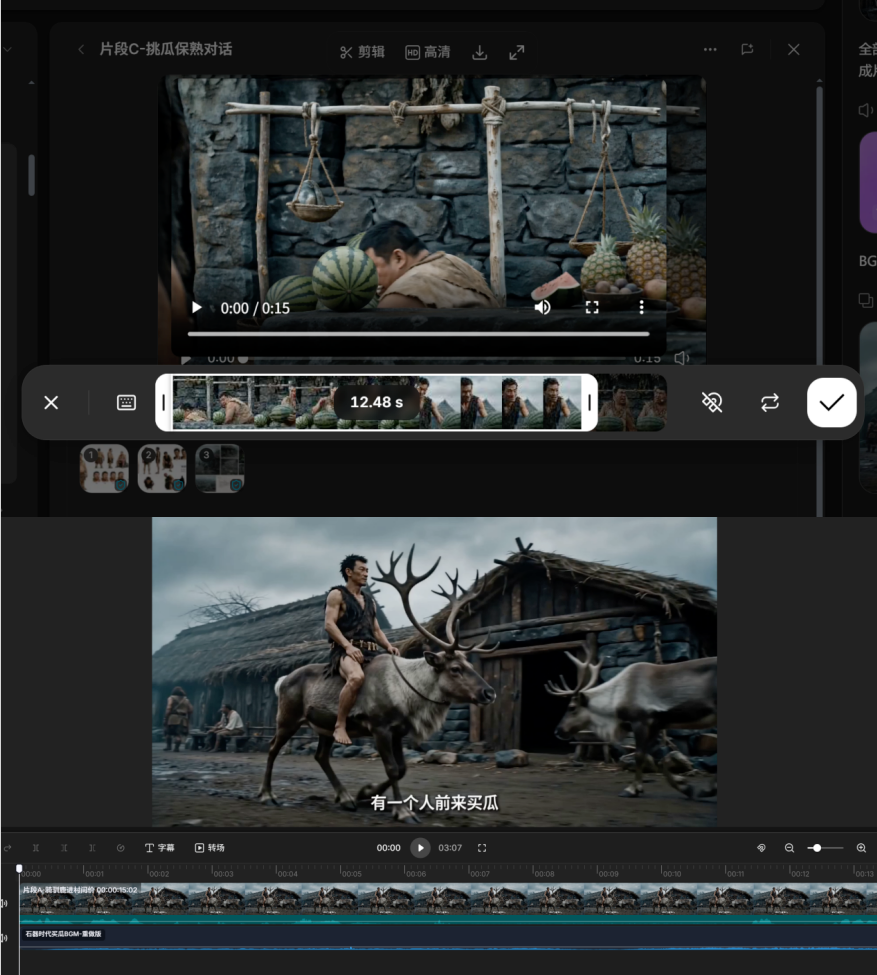877x975 pixels.
Task: Mute the watermelon video with the speaker icon
Action: 542,307
